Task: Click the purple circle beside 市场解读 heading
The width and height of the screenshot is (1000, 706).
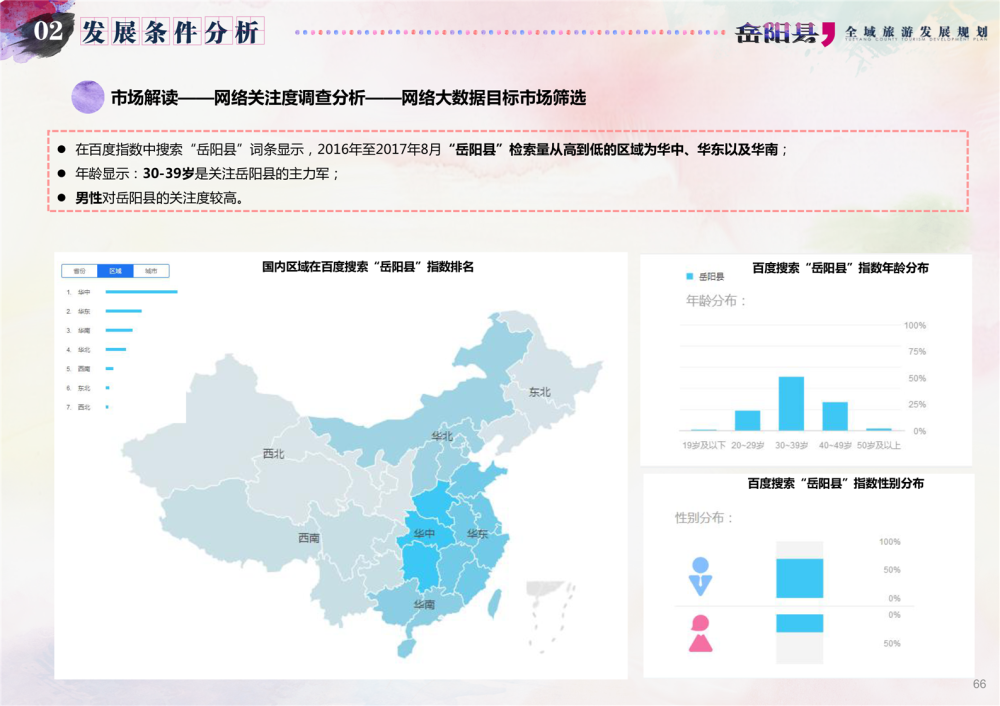Action: 88,97
